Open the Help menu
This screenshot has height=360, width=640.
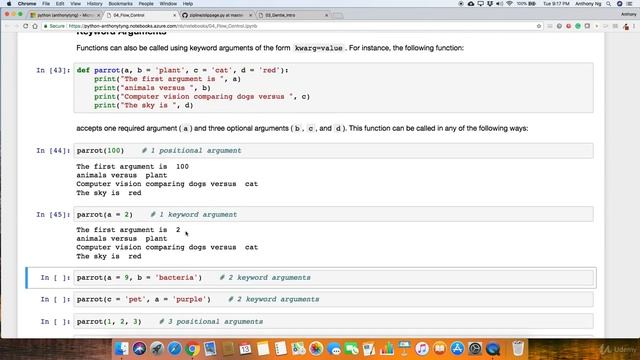click(188, 4)
